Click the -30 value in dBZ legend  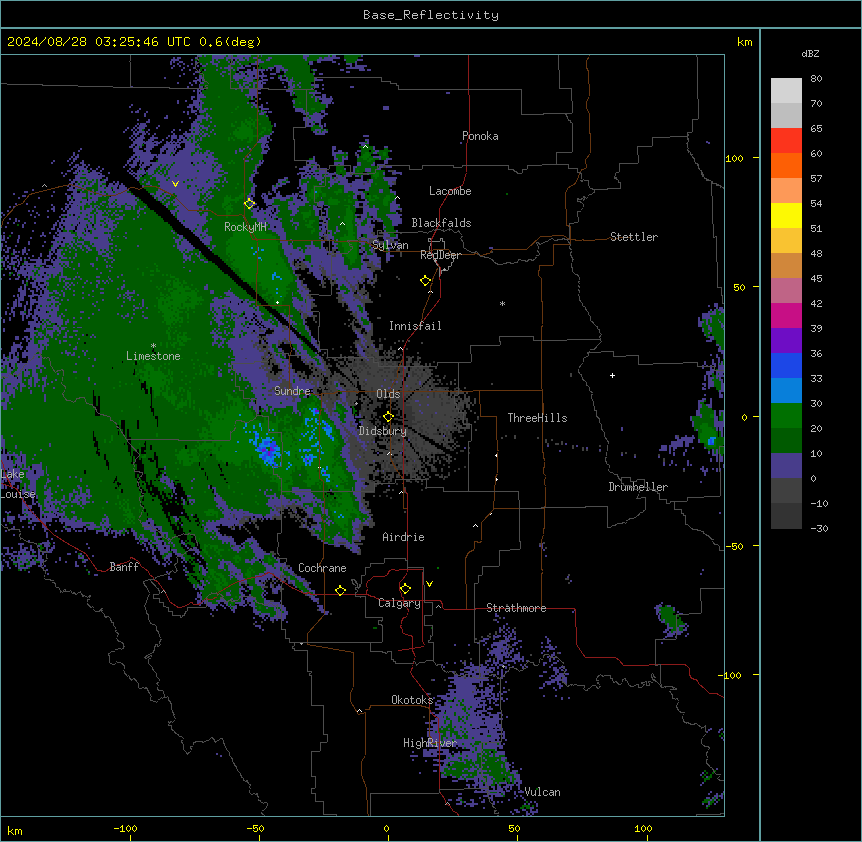[x=819, y=528]
